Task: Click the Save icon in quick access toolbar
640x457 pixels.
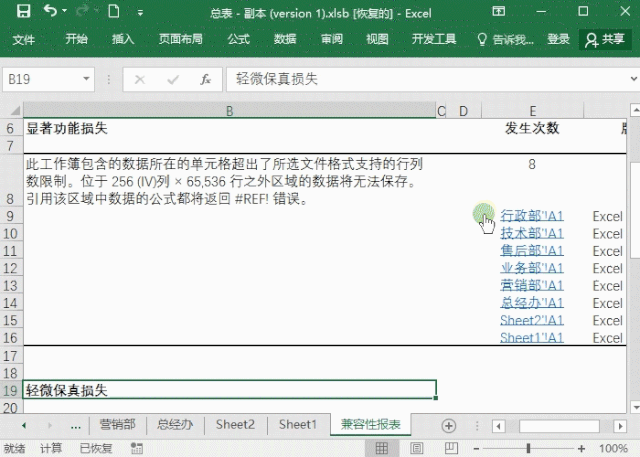Action: (23, 11)
